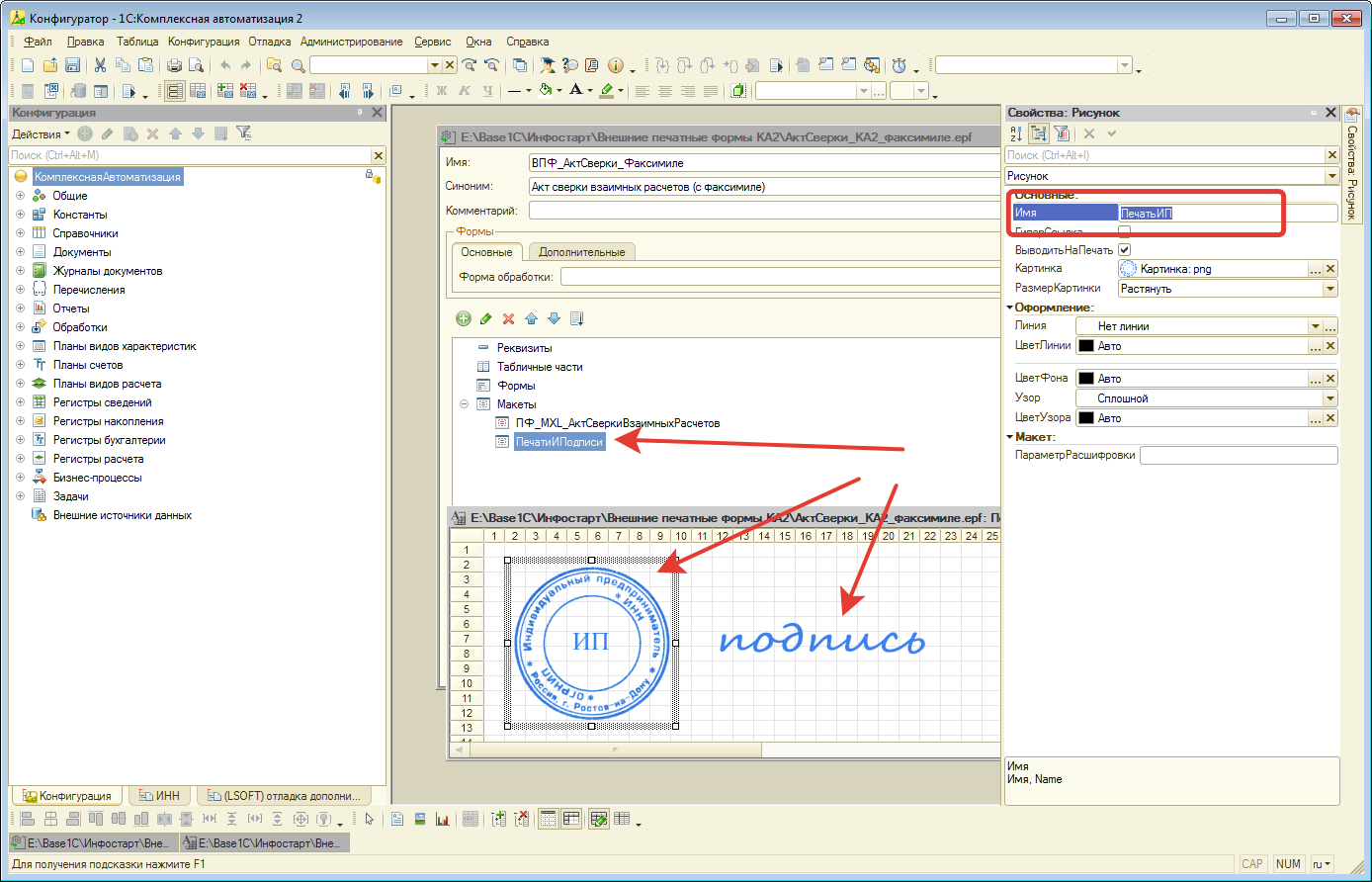The width and height of the screenshot is (1372, 882).
Task: Click the underline Ч formatting icon
Action: tap(487, 91)
